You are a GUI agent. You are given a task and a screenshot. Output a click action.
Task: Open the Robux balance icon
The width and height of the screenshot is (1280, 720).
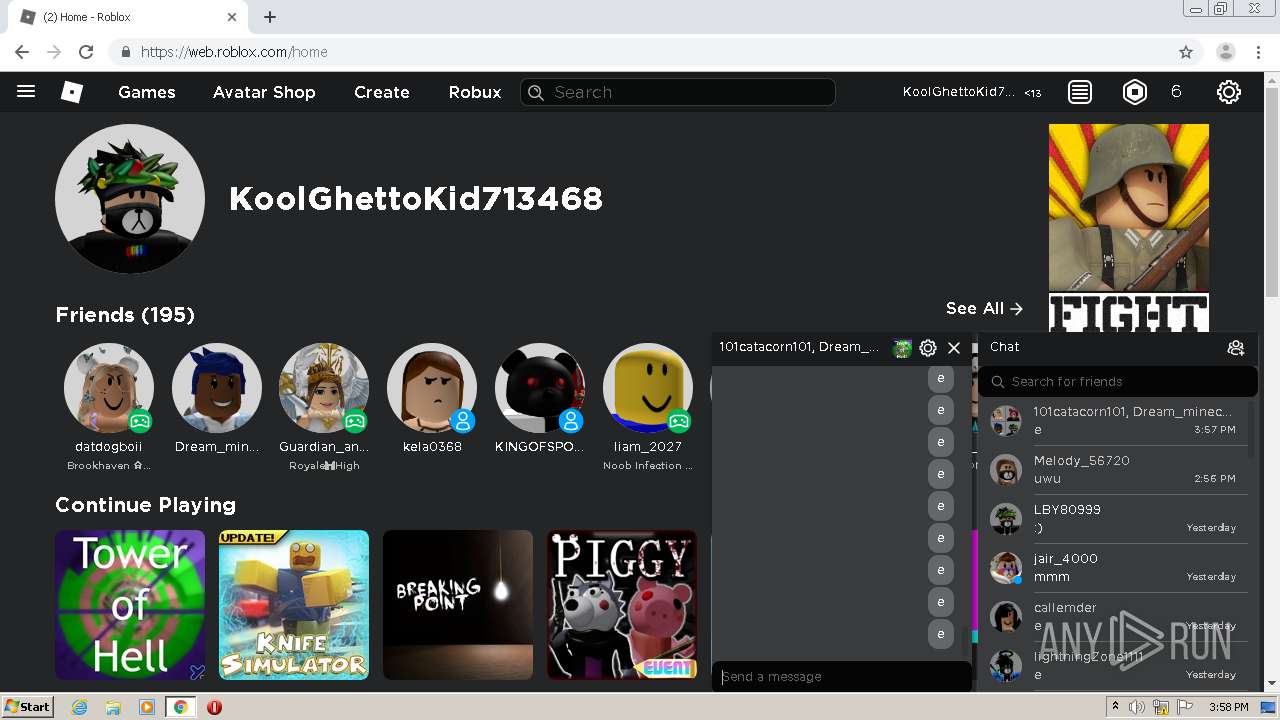click(1135, 92)
